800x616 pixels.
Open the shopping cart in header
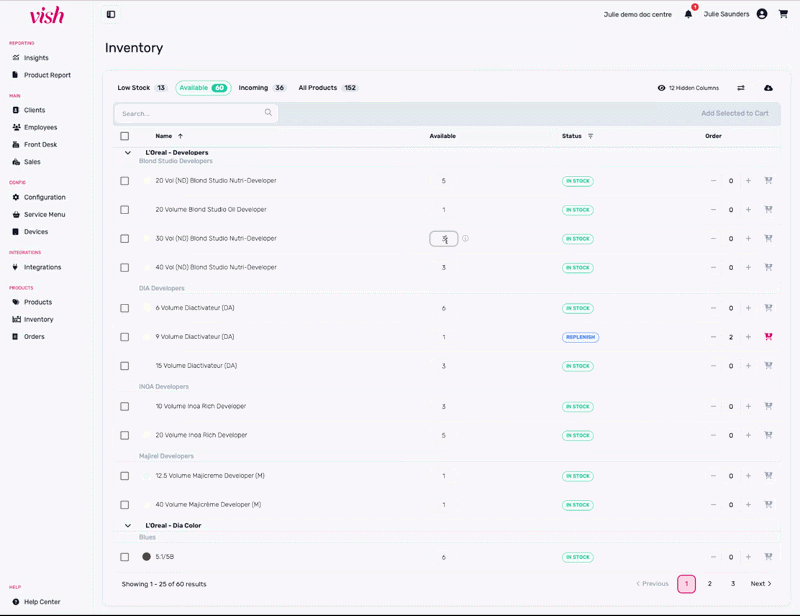[x=783, y=14]
